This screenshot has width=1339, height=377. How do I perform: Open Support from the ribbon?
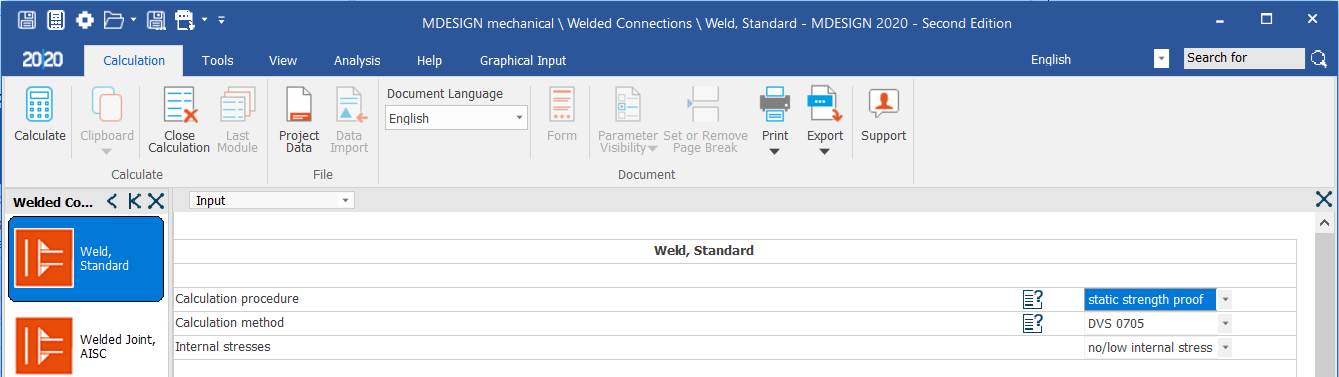(x=883, y=116)
